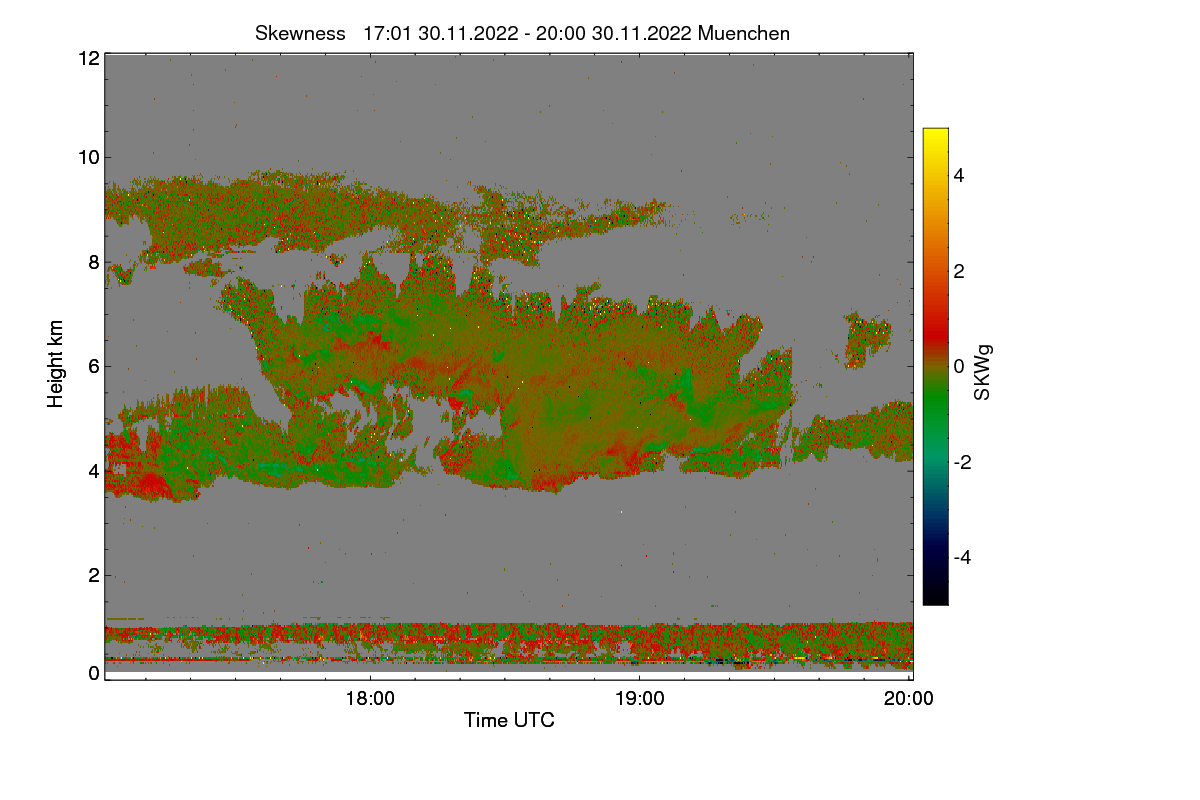Select the 19:00 time axis tick label

point(639,699)
